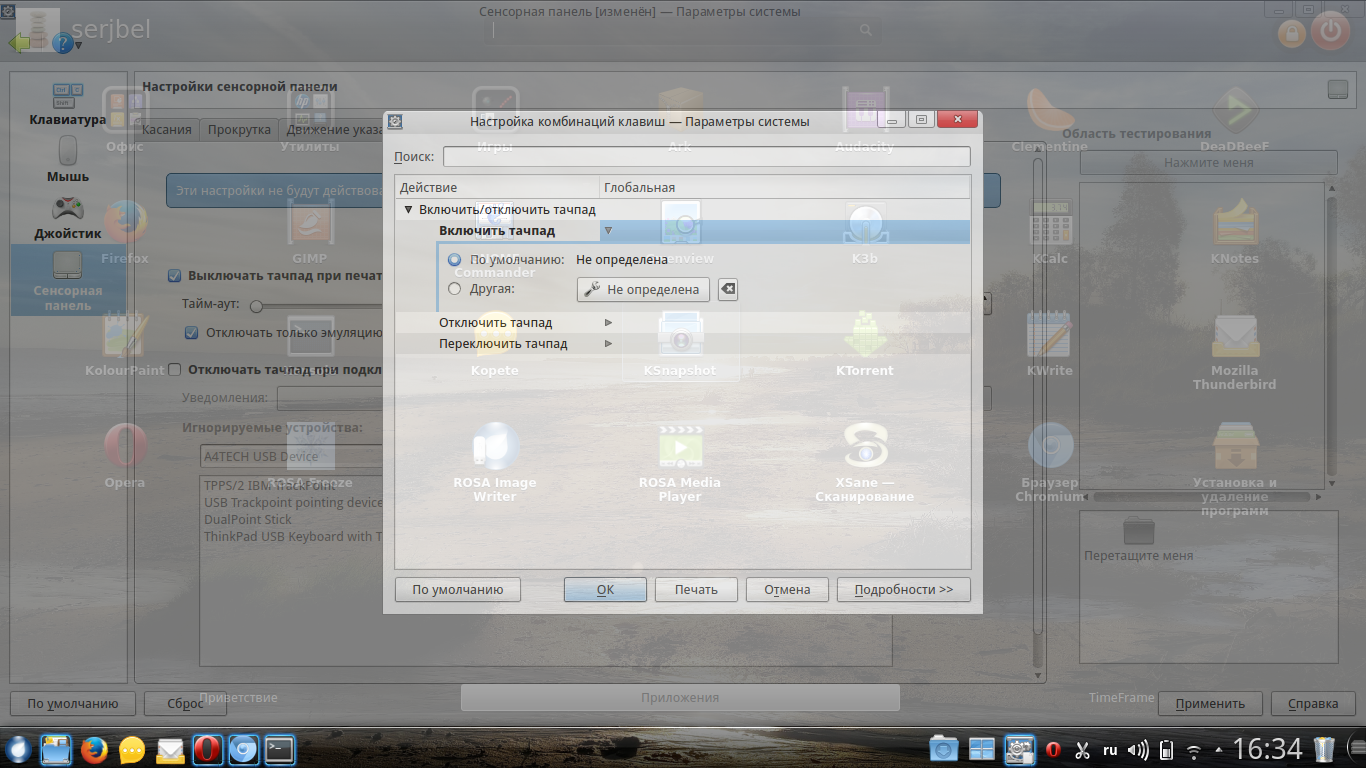Click the Действие column header

(x=497, y=187)
